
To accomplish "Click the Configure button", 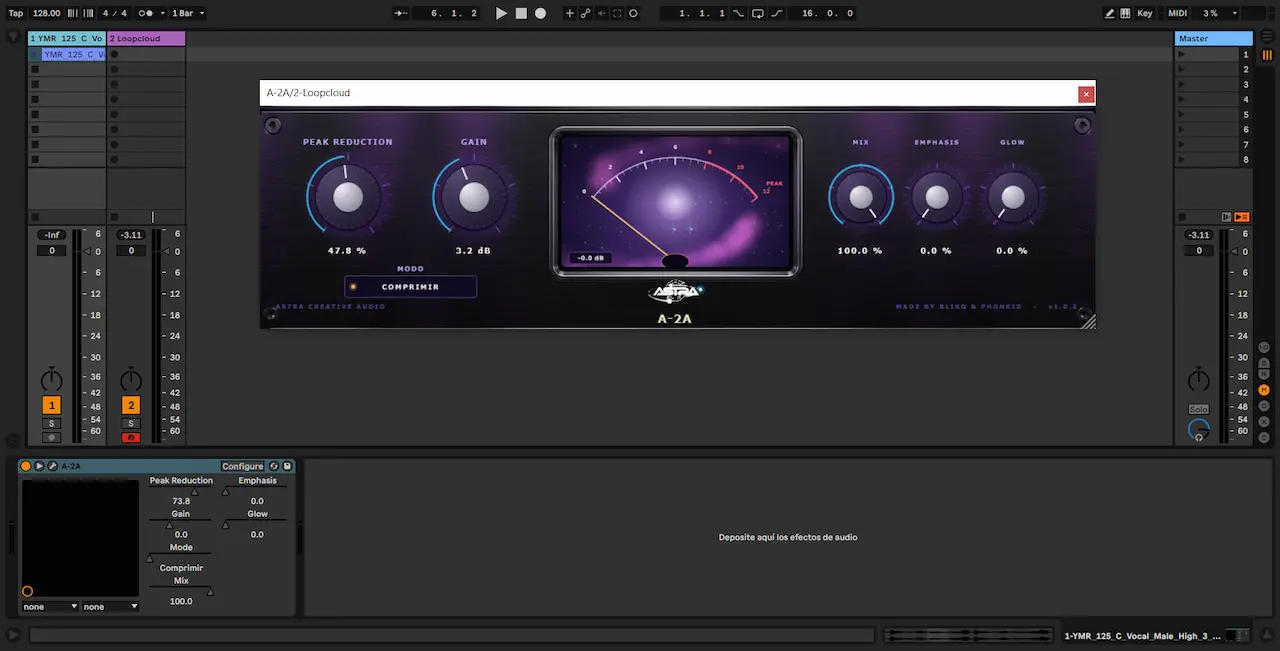I will 243,466.
